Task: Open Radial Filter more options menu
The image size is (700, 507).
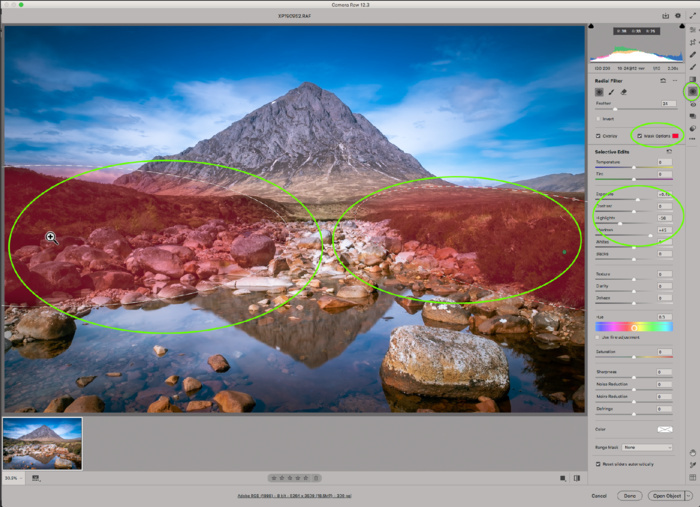Action: tap(676, 80)
